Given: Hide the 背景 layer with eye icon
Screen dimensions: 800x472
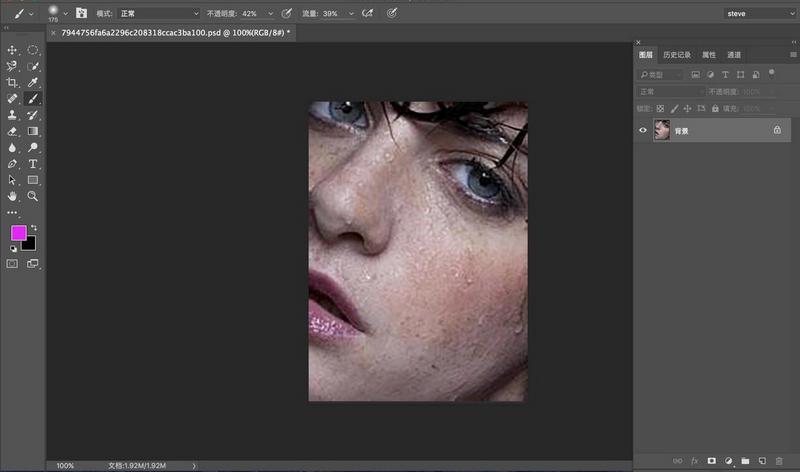Looking at the screenshot, I should pyautogui.click(x=642, y=130).
